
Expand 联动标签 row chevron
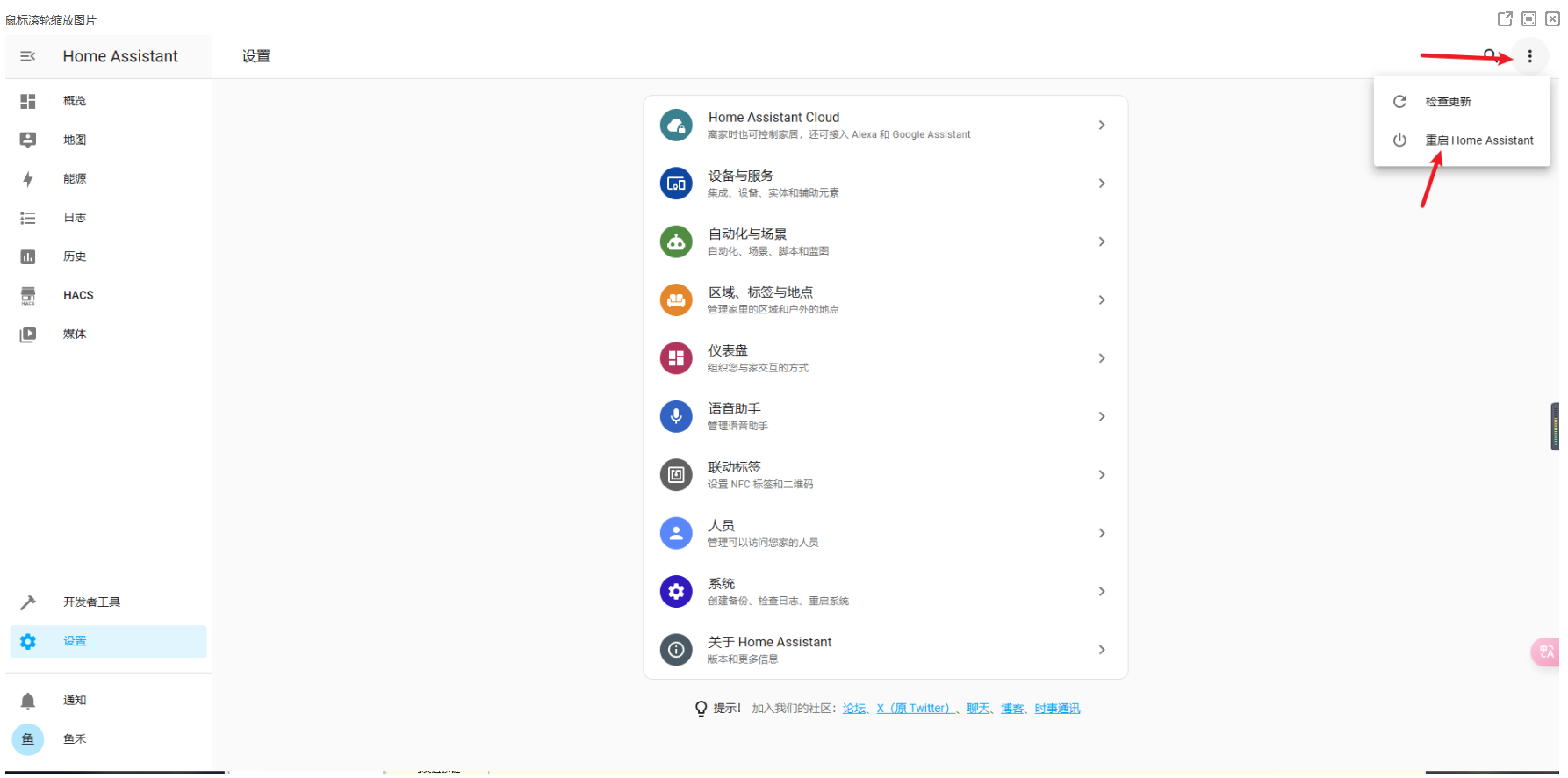[1102, 475]
